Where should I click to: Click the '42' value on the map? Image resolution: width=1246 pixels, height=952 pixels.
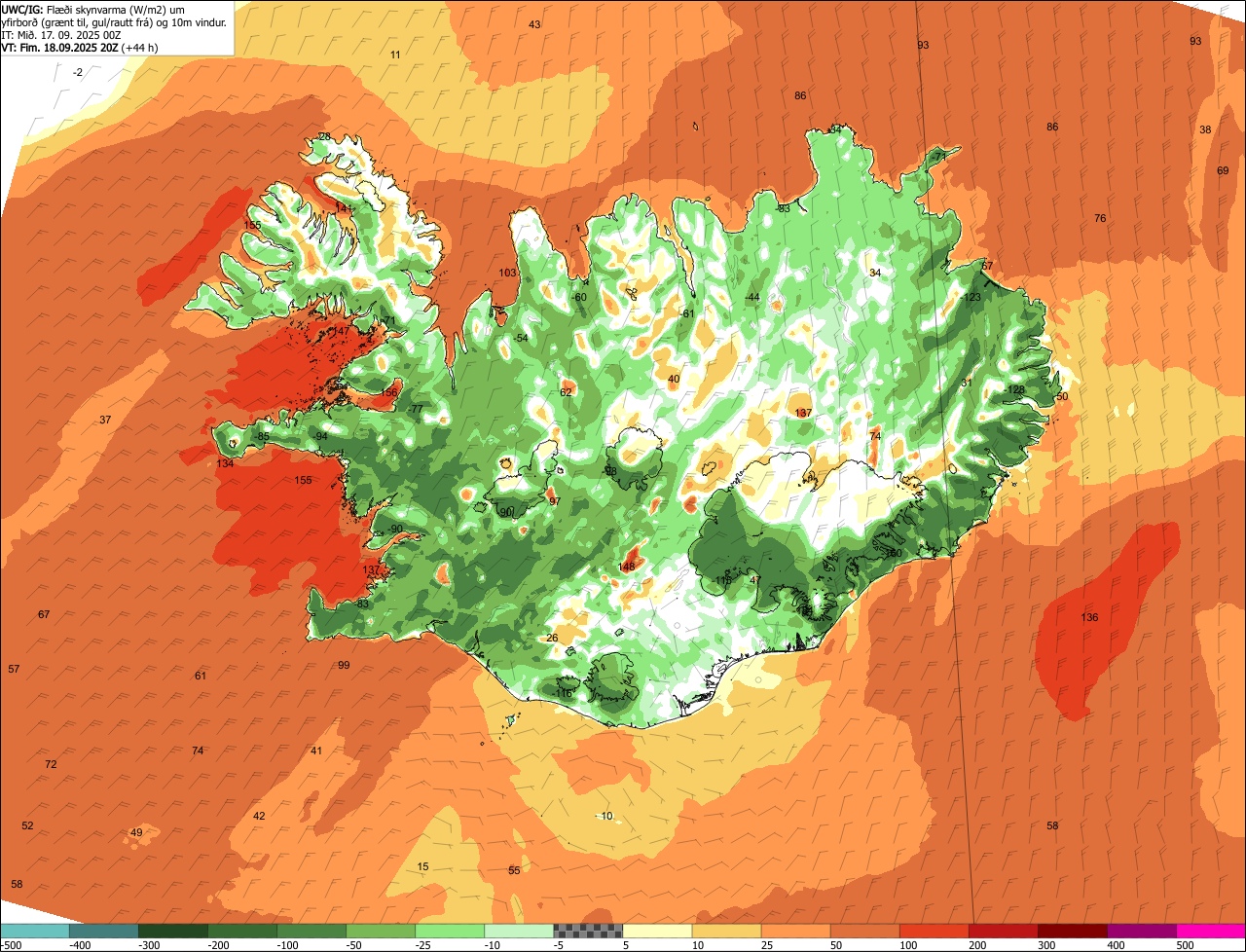259,816
